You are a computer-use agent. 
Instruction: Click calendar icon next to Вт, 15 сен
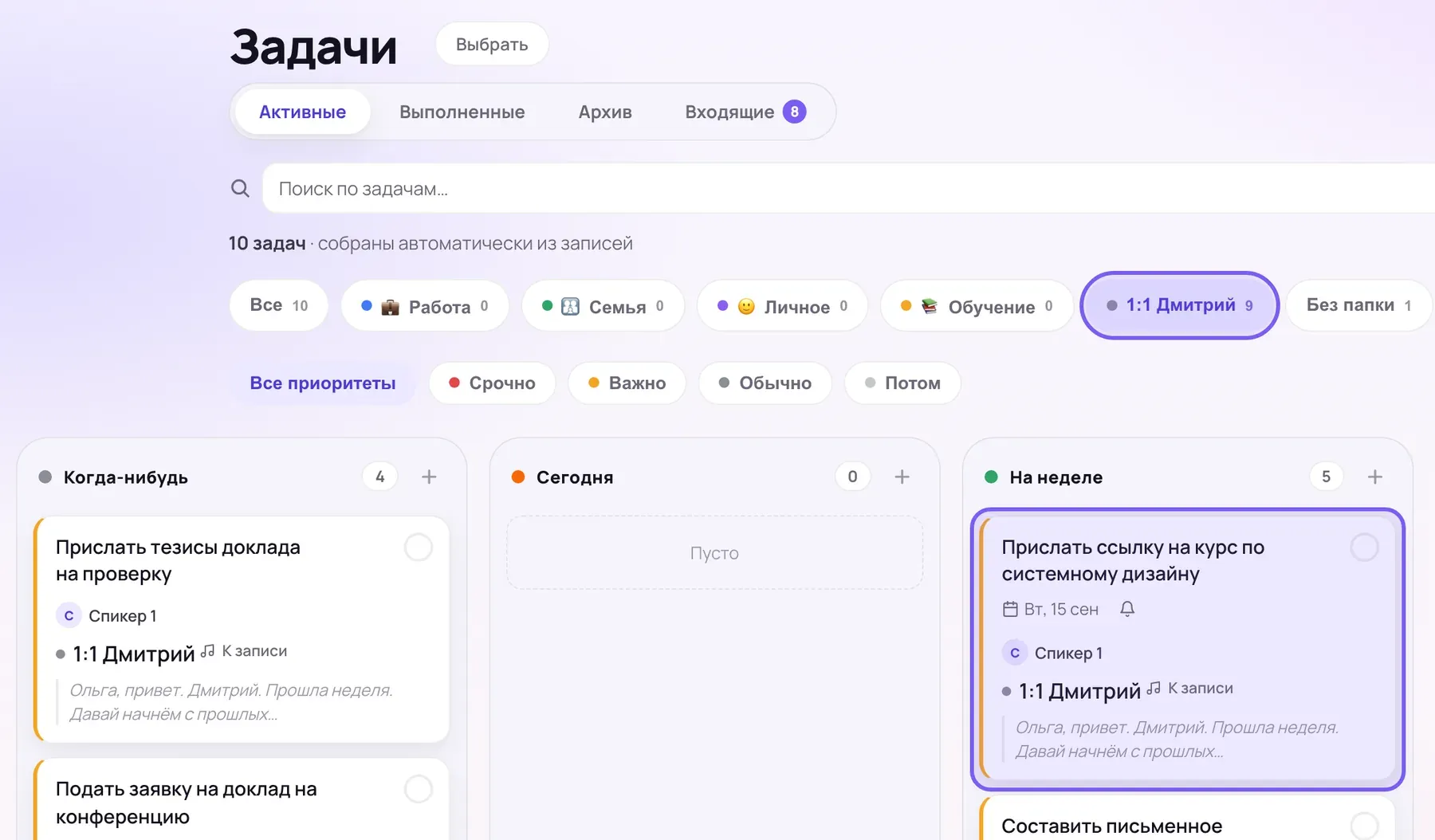point(1010,609)
